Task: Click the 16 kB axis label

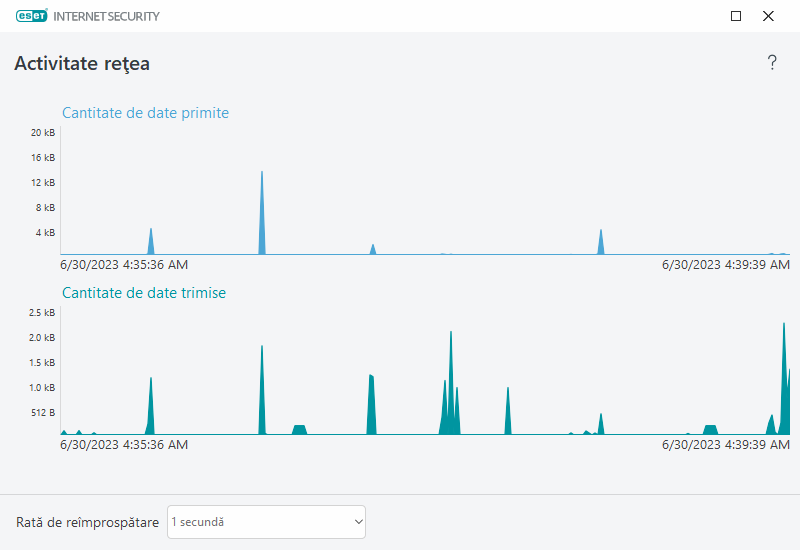Action: pos(43,158)
